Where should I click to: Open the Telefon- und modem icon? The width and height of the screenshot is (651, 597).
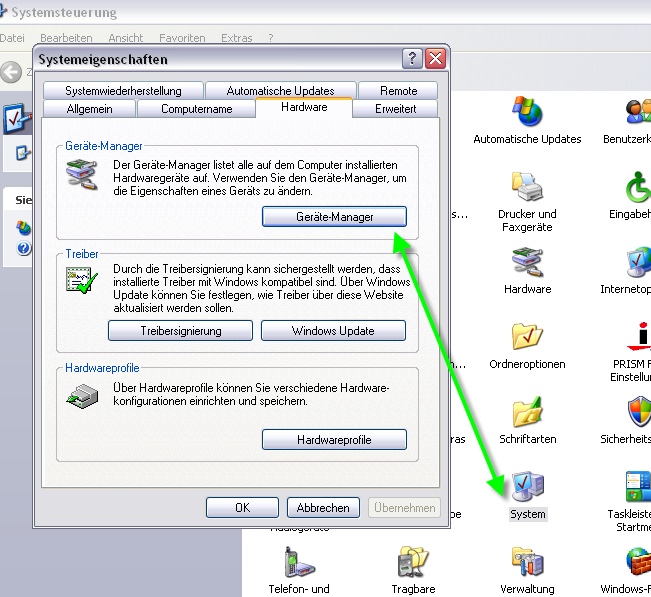click(299, 562)
